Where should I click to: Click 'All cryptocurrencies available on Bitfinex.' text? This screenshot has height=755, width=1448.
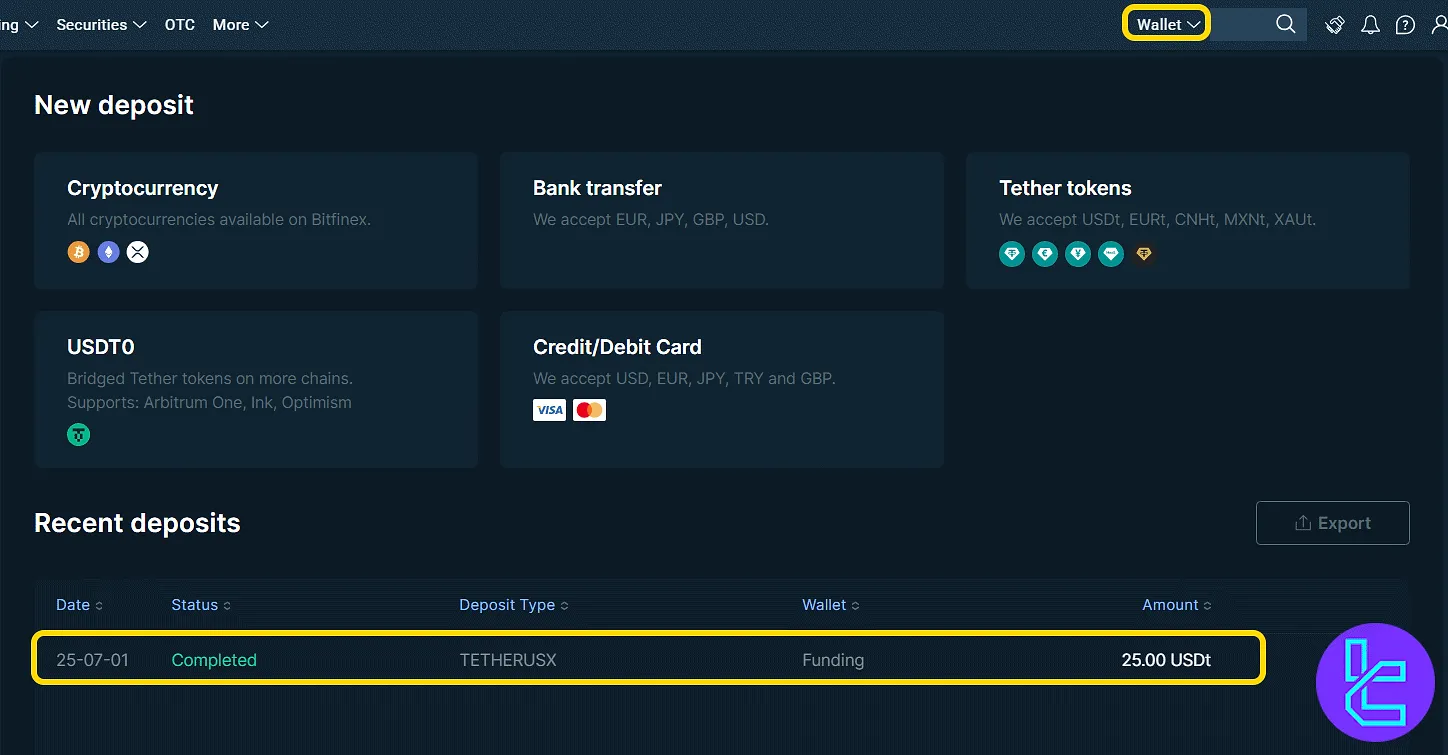coord(219,219)
